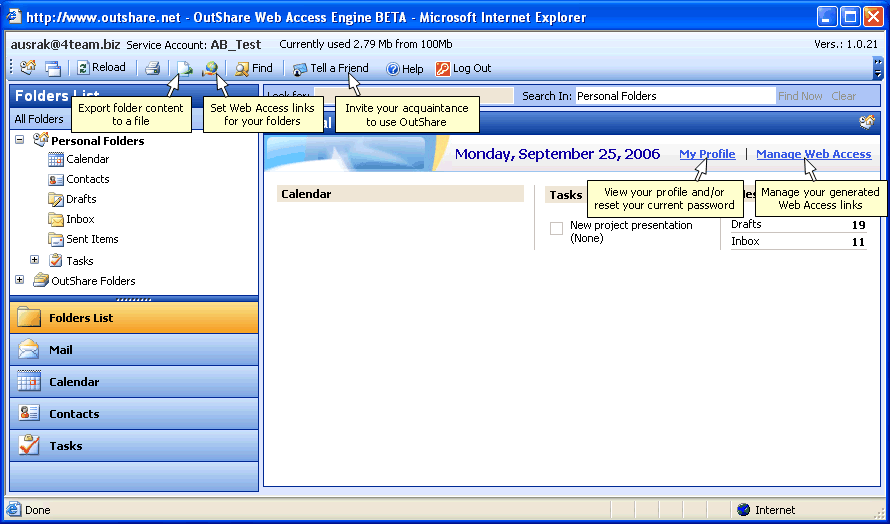Set Web Access links globe icon
The image size is (890, 524).
[210, 69]
